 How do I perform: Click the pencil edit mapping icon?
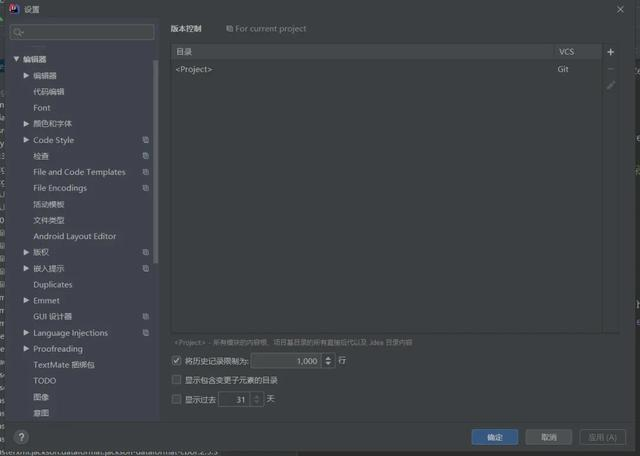click(x=610, y=85)
